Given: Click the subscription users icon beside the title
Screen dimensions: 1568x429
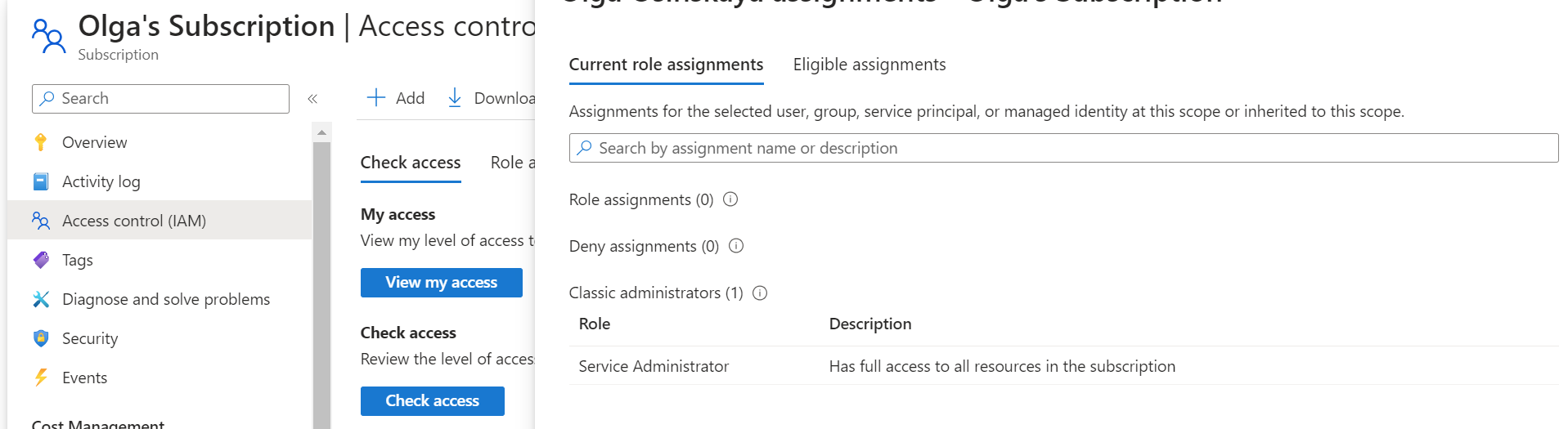Looking at the screenshot, I should click(48, 37).
